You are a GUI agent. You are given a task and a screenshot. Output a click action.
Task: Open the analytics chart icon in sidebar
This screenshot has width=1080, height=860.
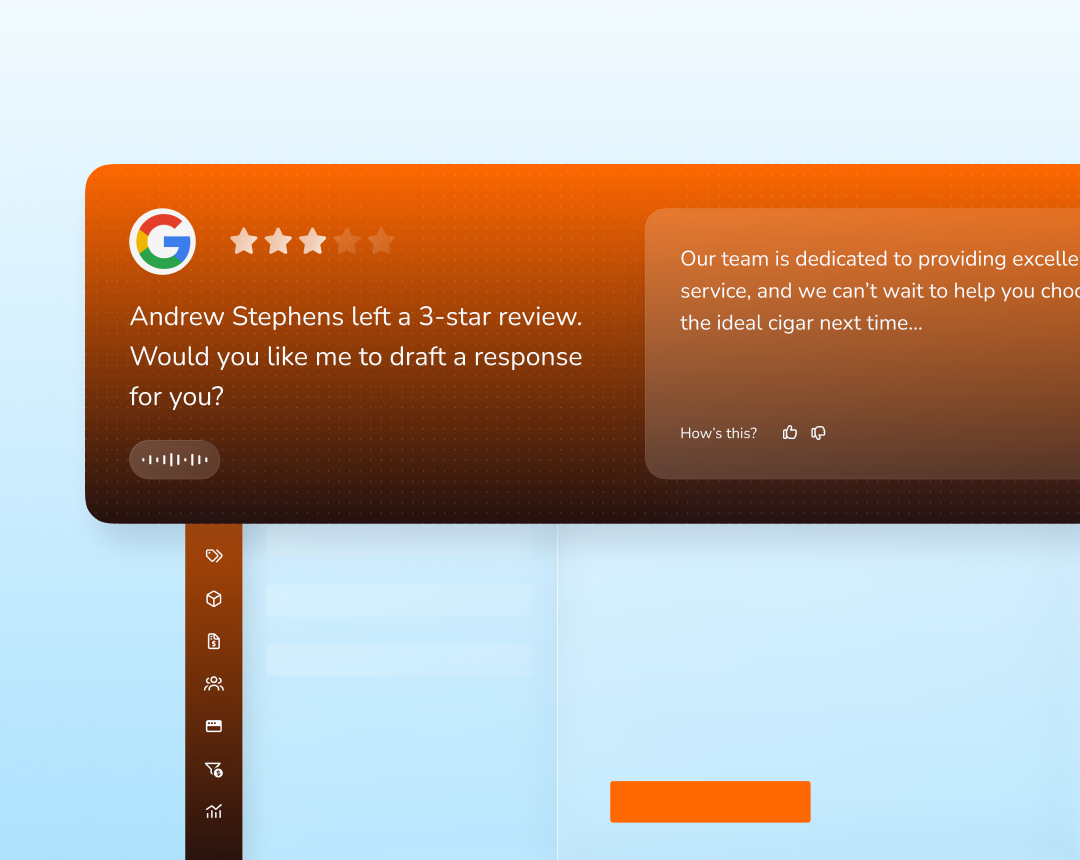pyautogui.click(x=214, y=811)
